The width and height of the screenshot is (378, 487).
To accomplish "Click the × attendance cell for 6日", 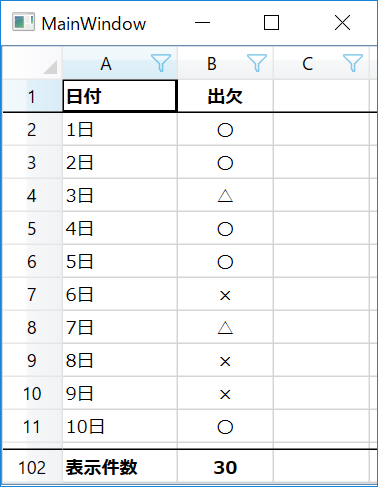I will (x=225, y=295).
